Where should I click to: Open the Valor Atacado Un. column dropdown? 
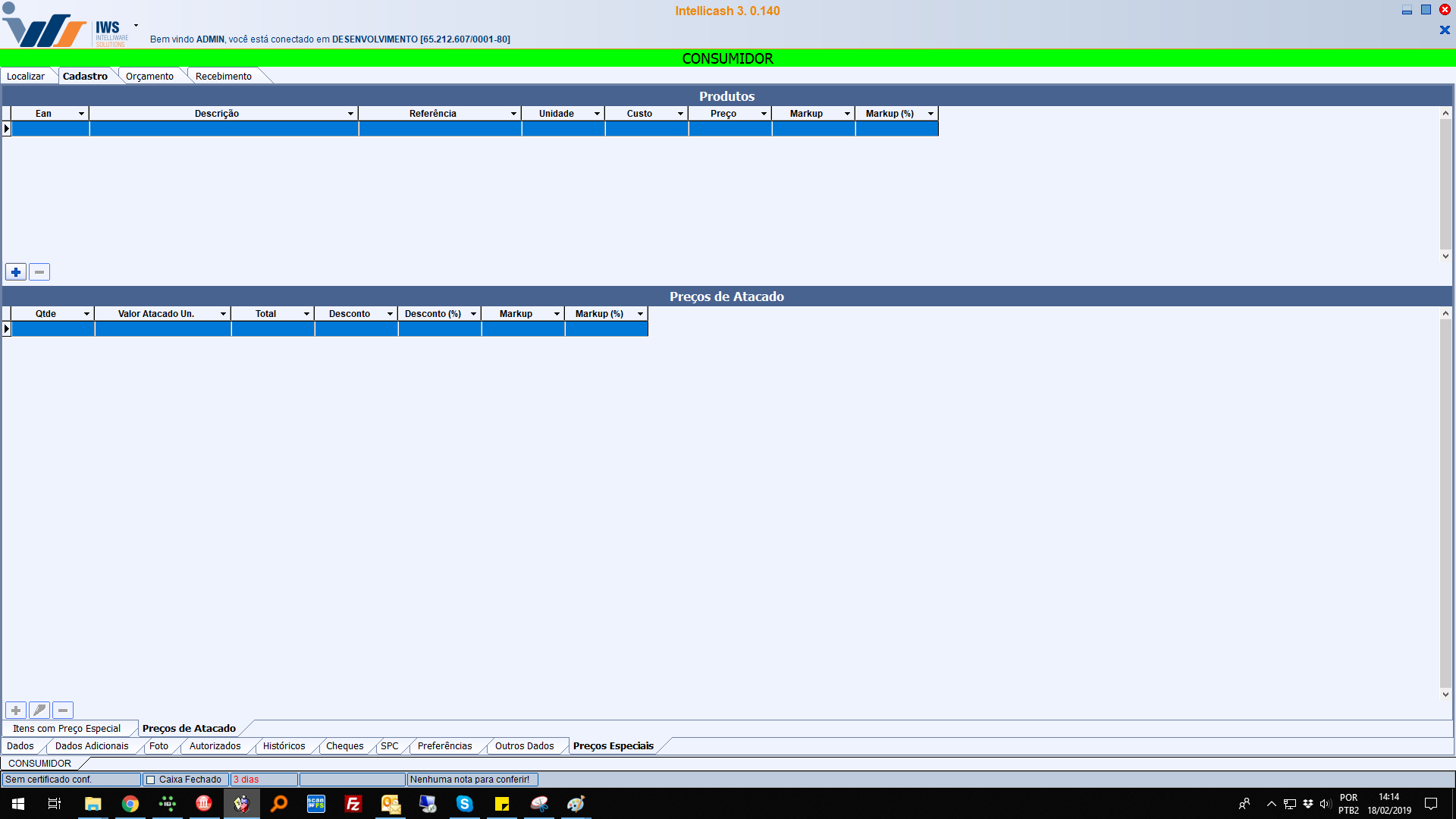223,314
